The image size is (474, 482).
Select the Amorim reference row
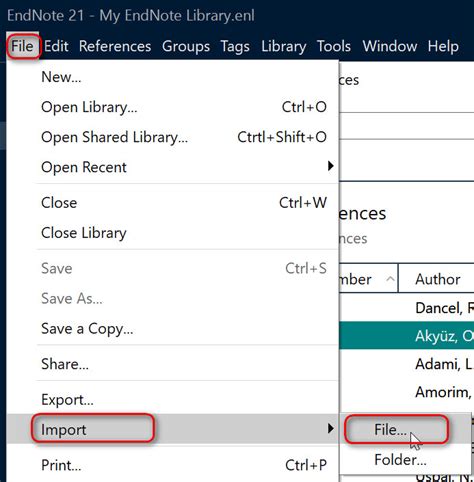pyautogui.click(x=407, y=392)
